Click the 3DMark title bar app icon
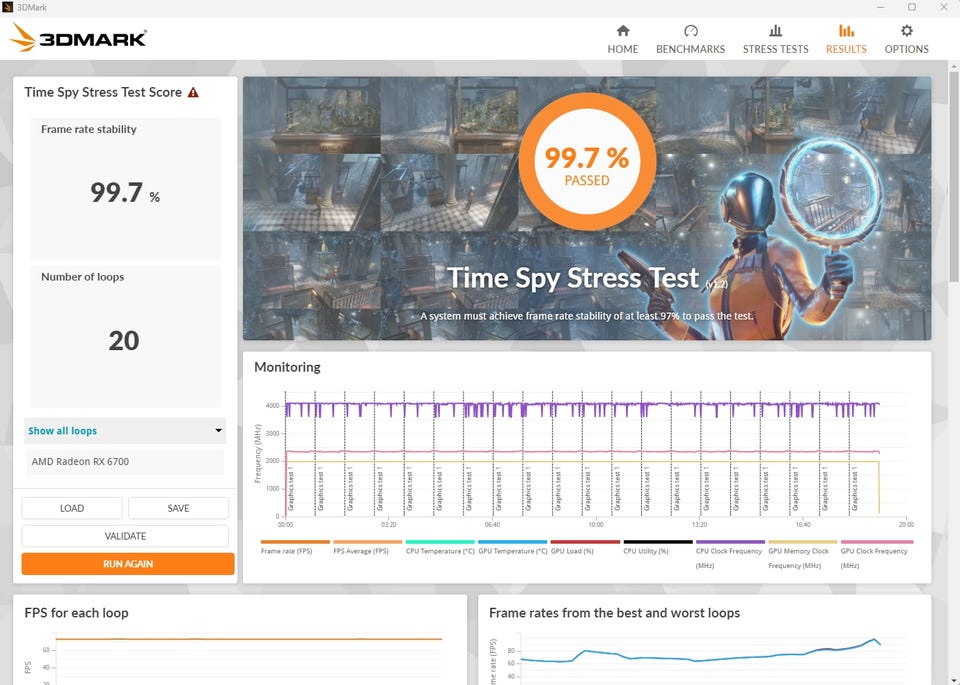The image size is (960, 685). click(7, 7)
